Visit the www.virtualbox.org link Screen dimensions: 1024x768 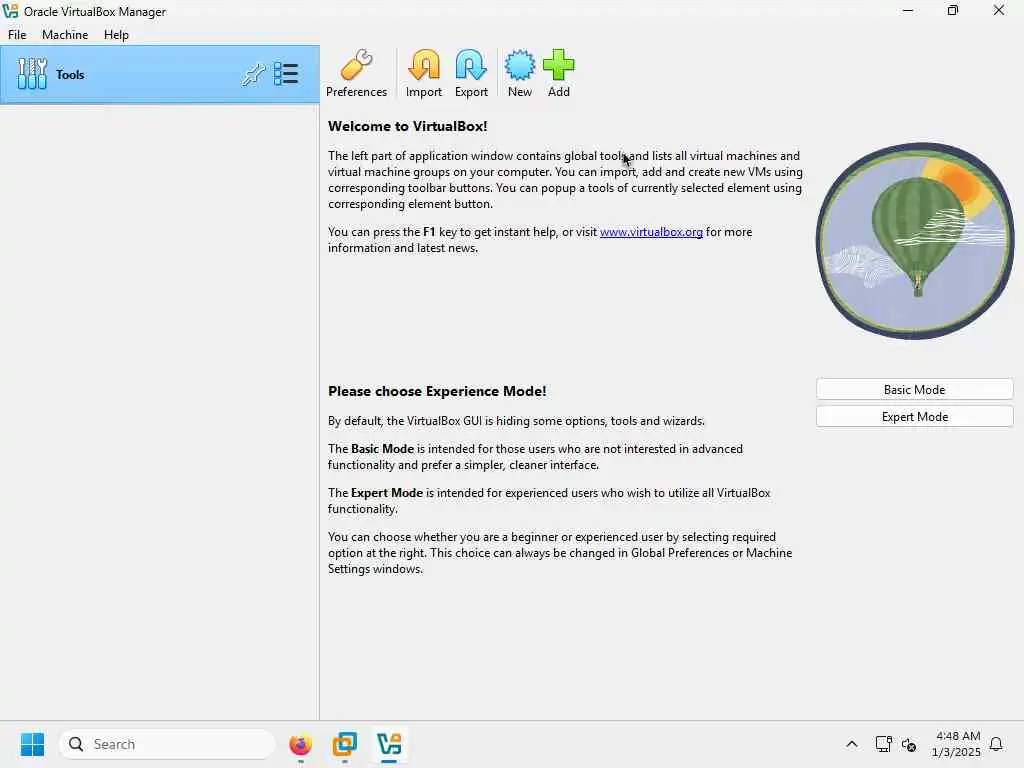tap(651, 232)
